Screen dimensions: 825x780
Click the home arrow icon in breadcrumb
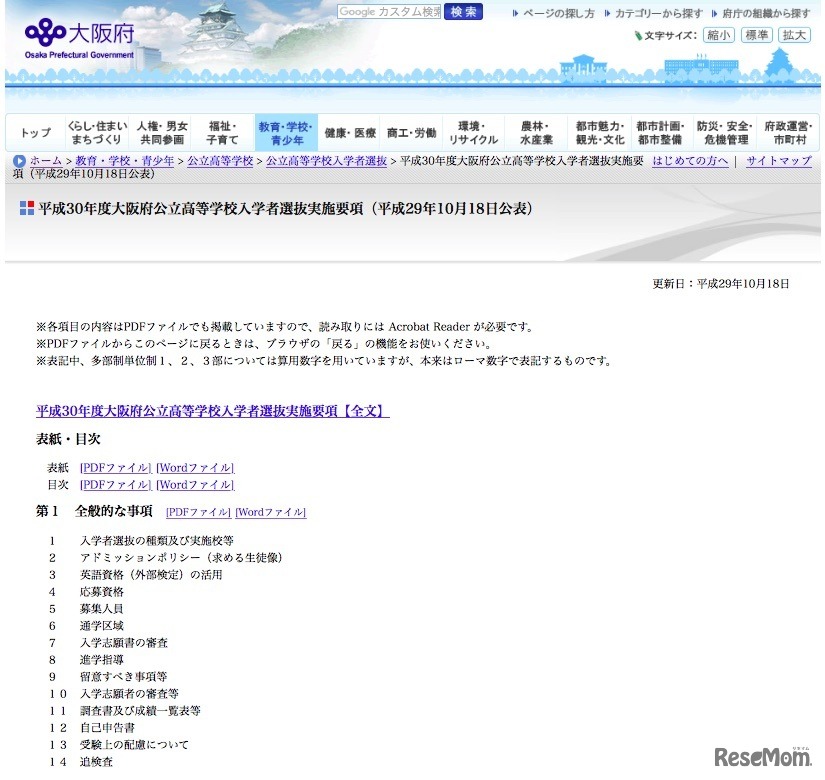pos(18,160)
